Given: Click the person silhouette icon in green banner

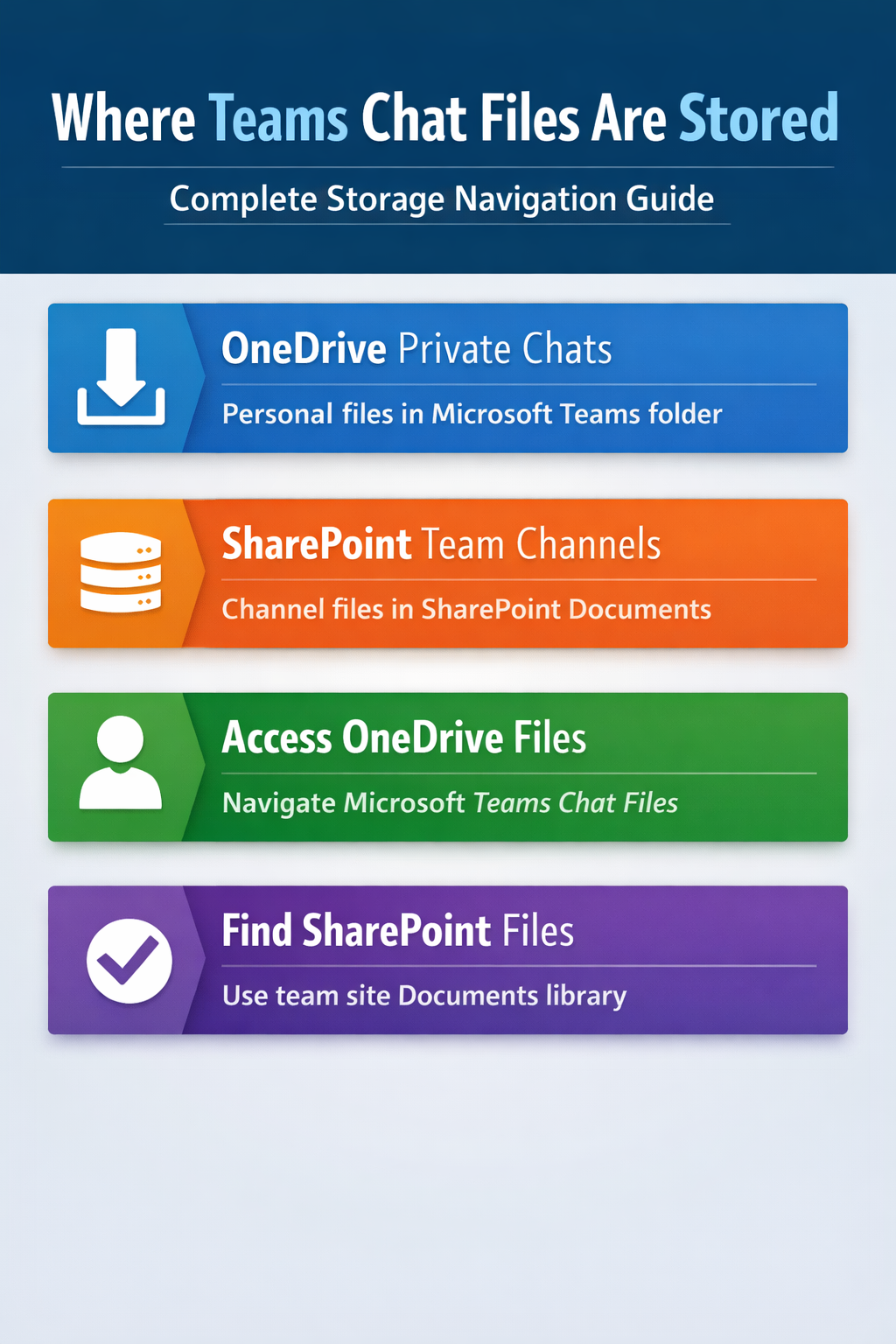Looking at the screenshot, I should (x=121, y=763).
